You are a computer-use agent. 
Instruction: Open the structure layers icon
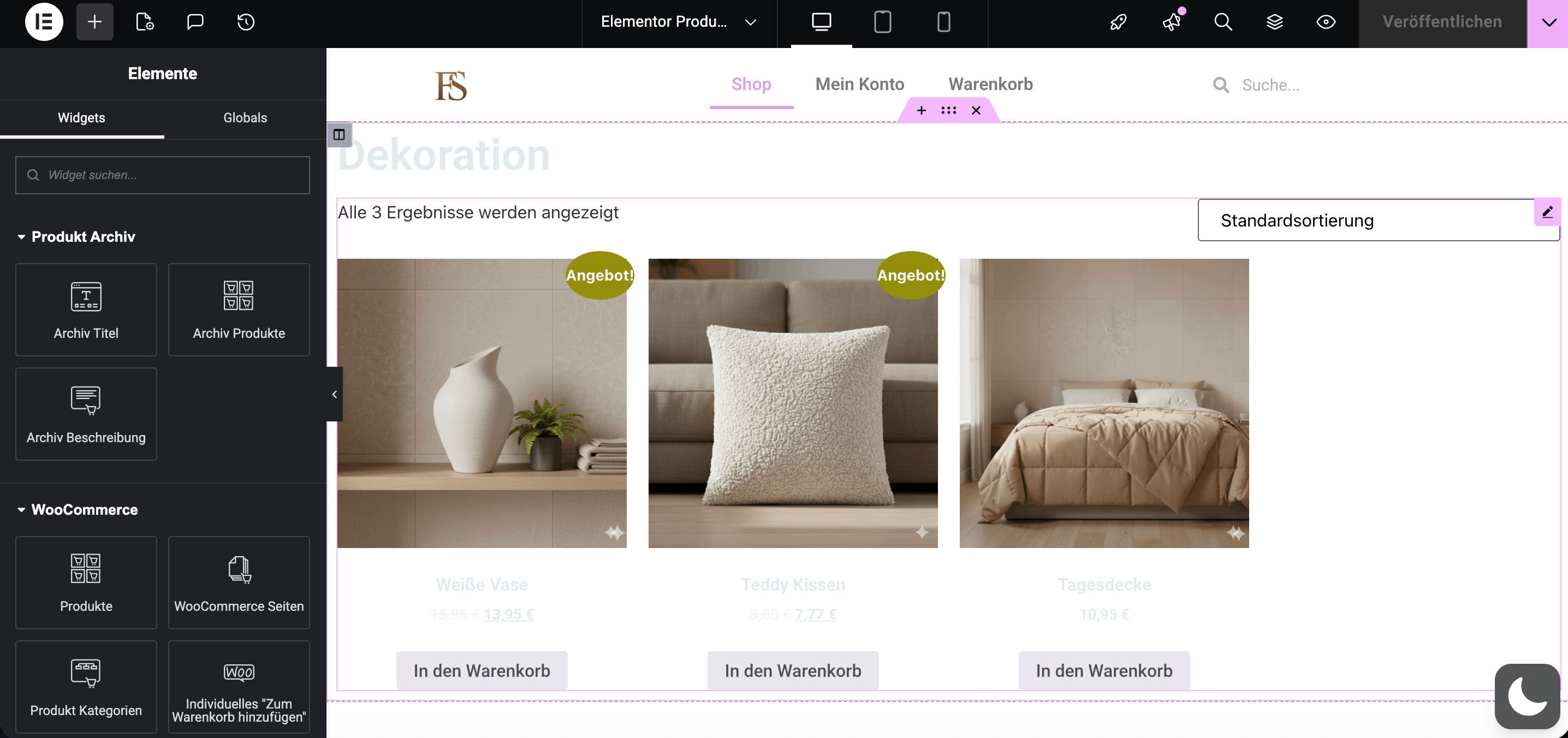[x=1274, y=22]
